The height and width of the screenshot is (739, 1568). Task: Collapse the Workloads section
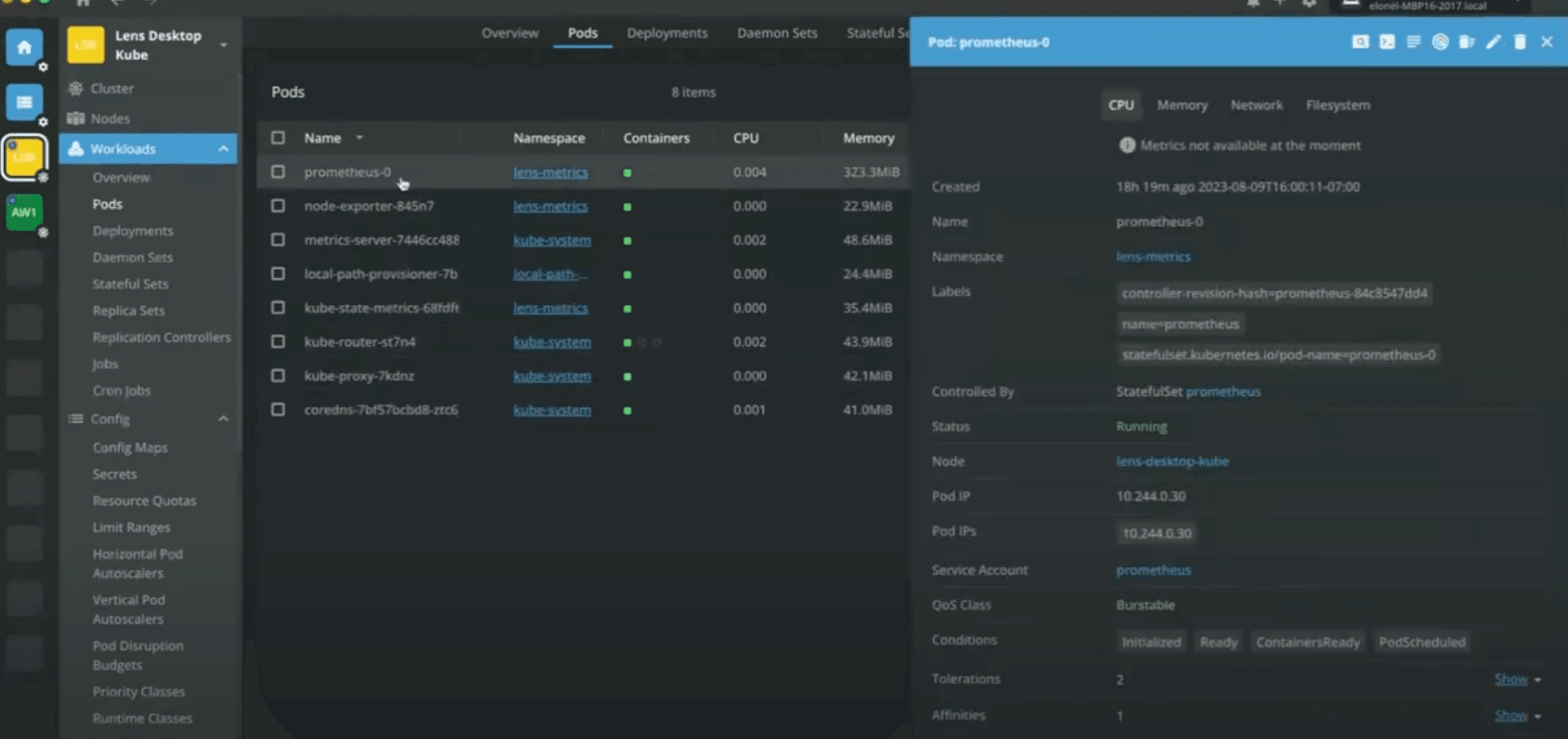click(223, 149)
